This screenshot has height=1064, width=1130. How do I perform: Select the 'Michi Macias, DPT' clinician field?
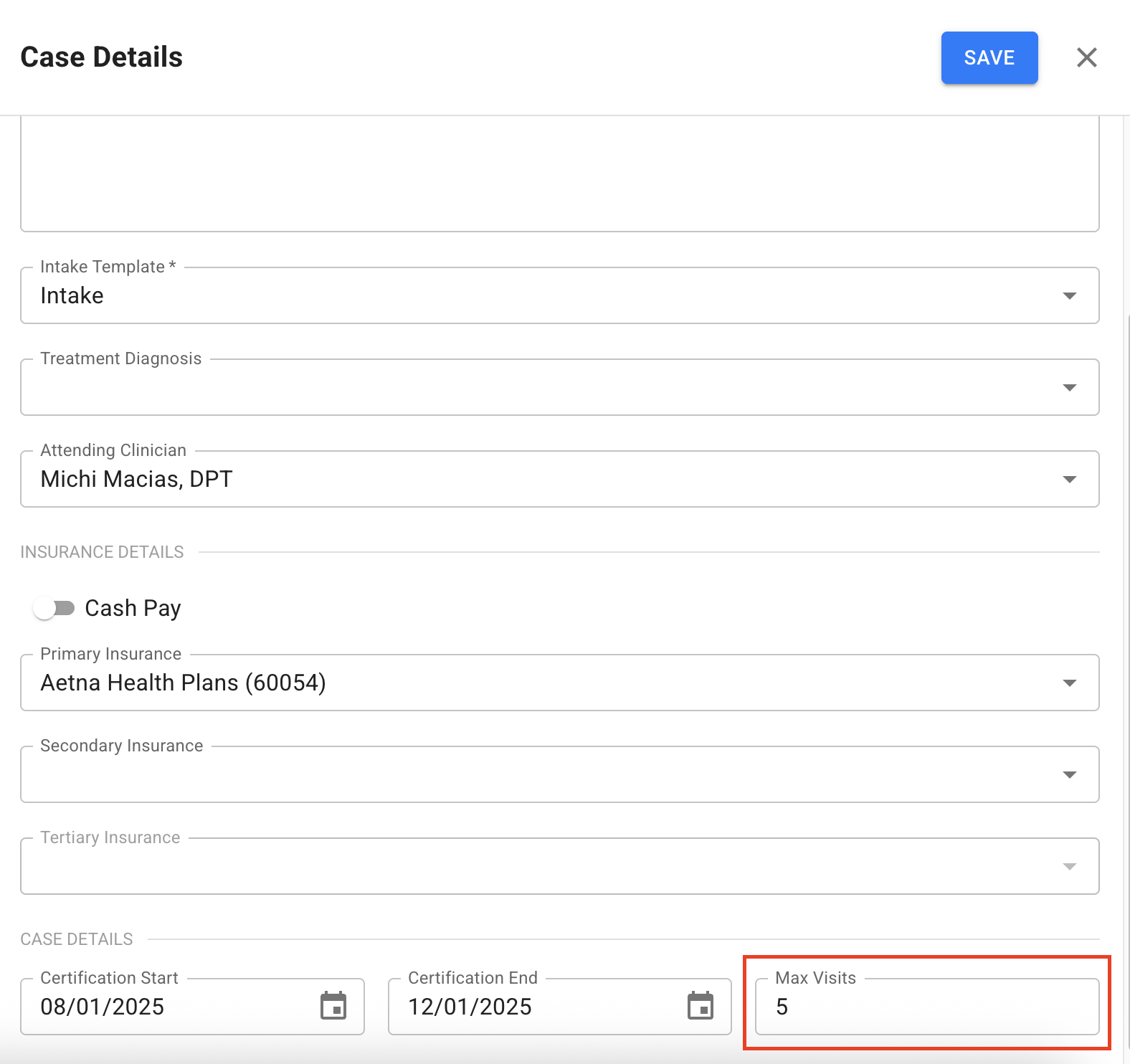pyautogui.click(x=136, y=480)
